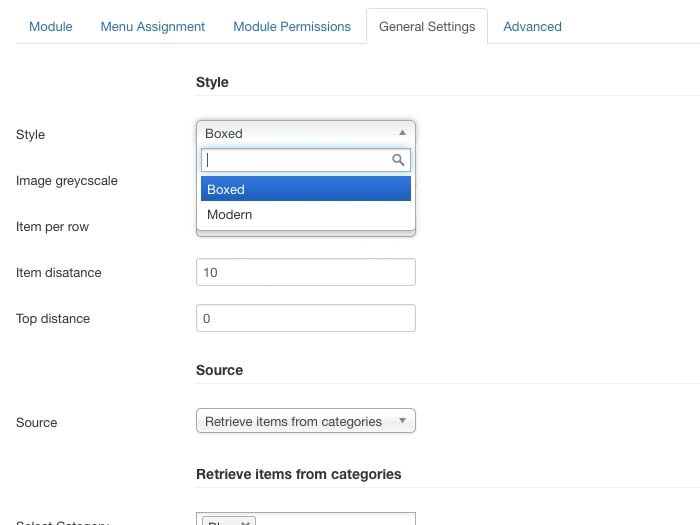Click the Image greyscale label
700x525 pixels.
[67, 181]
